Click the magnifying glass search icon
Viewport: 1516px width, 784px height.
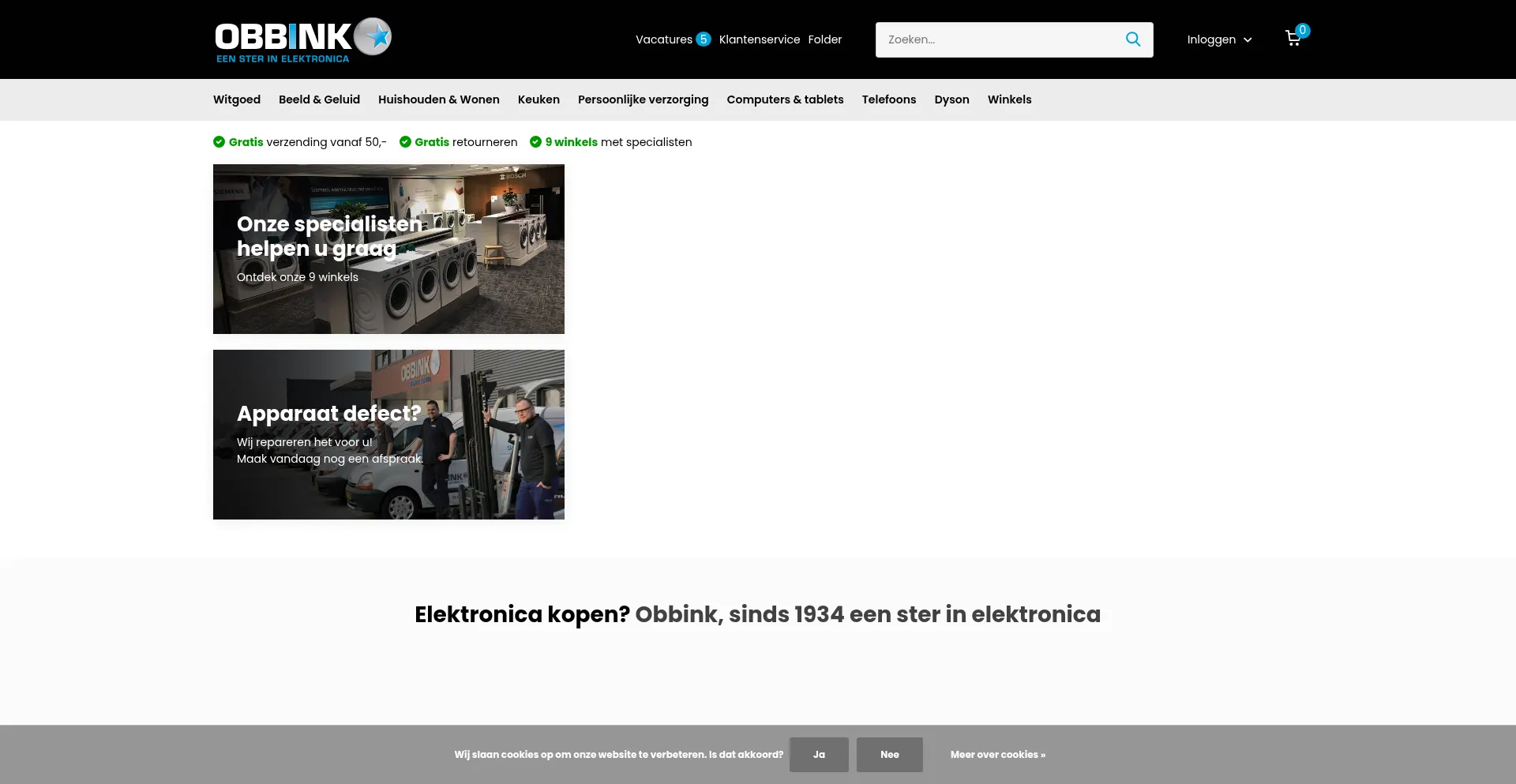pyautogui.click(x=1132, y=39)
